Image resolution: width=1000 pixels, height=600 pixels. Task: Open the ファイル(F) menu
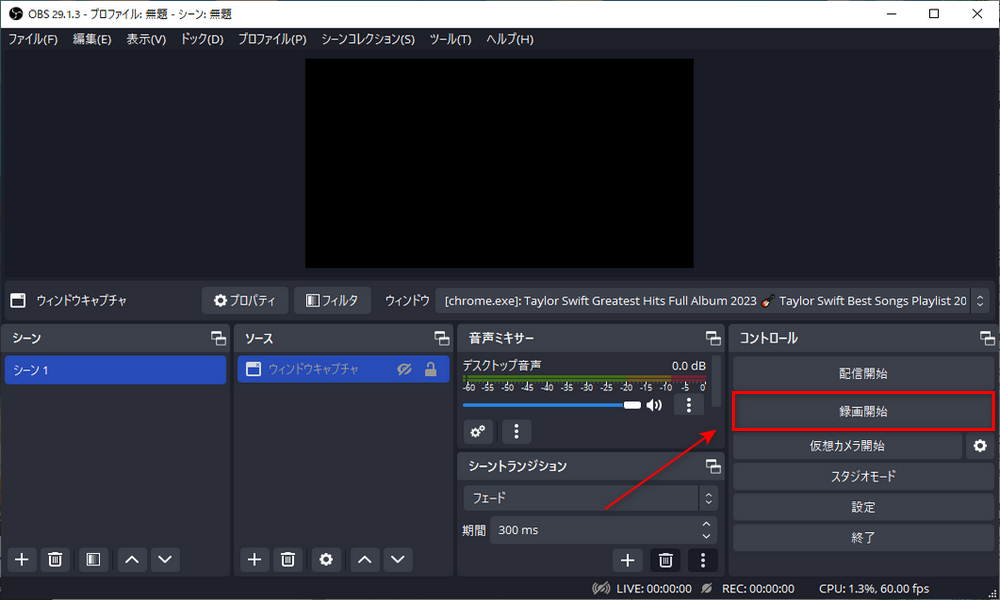[33, 39]
